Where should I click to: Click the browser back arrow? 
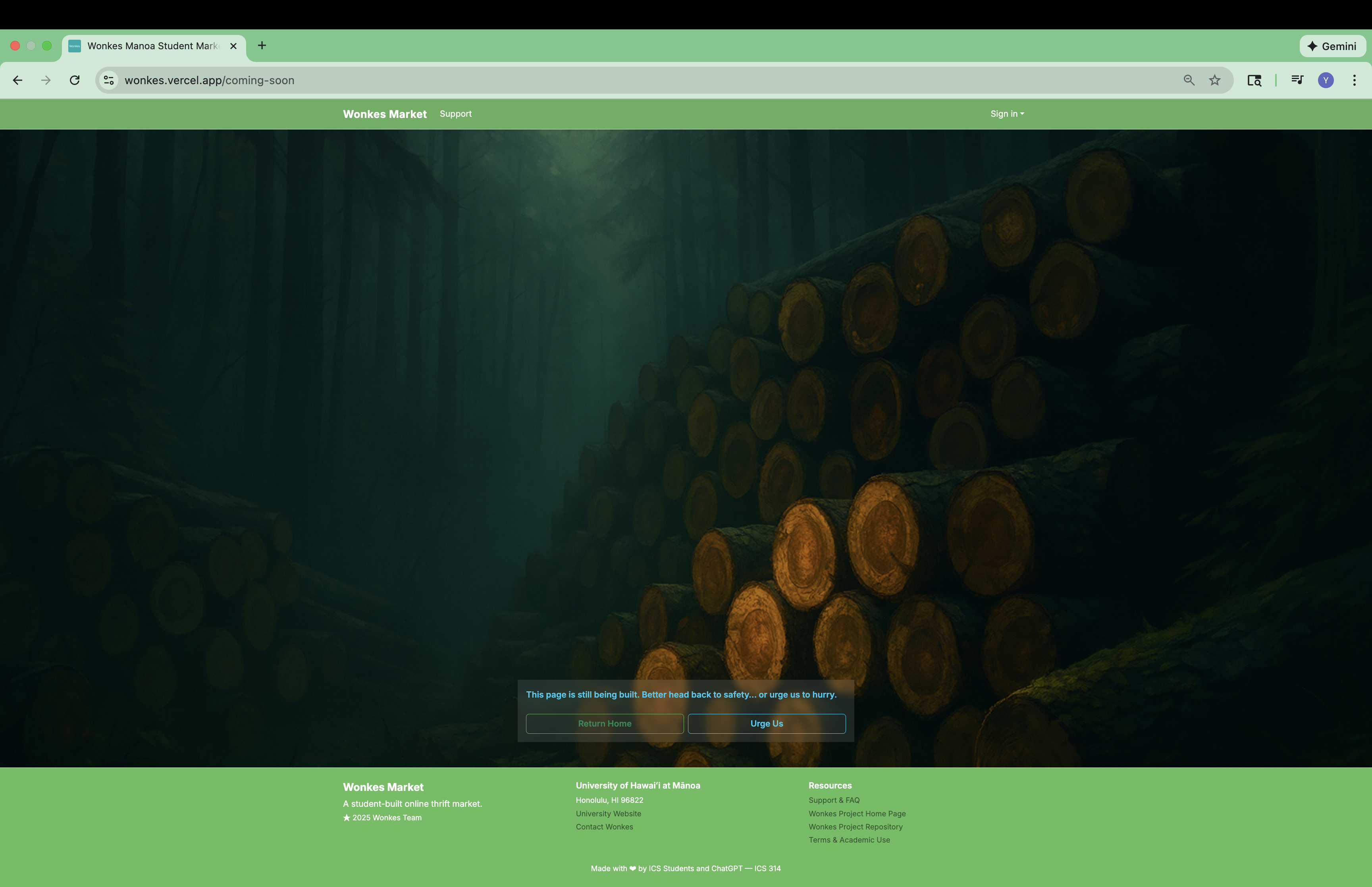tap(17, 80)
